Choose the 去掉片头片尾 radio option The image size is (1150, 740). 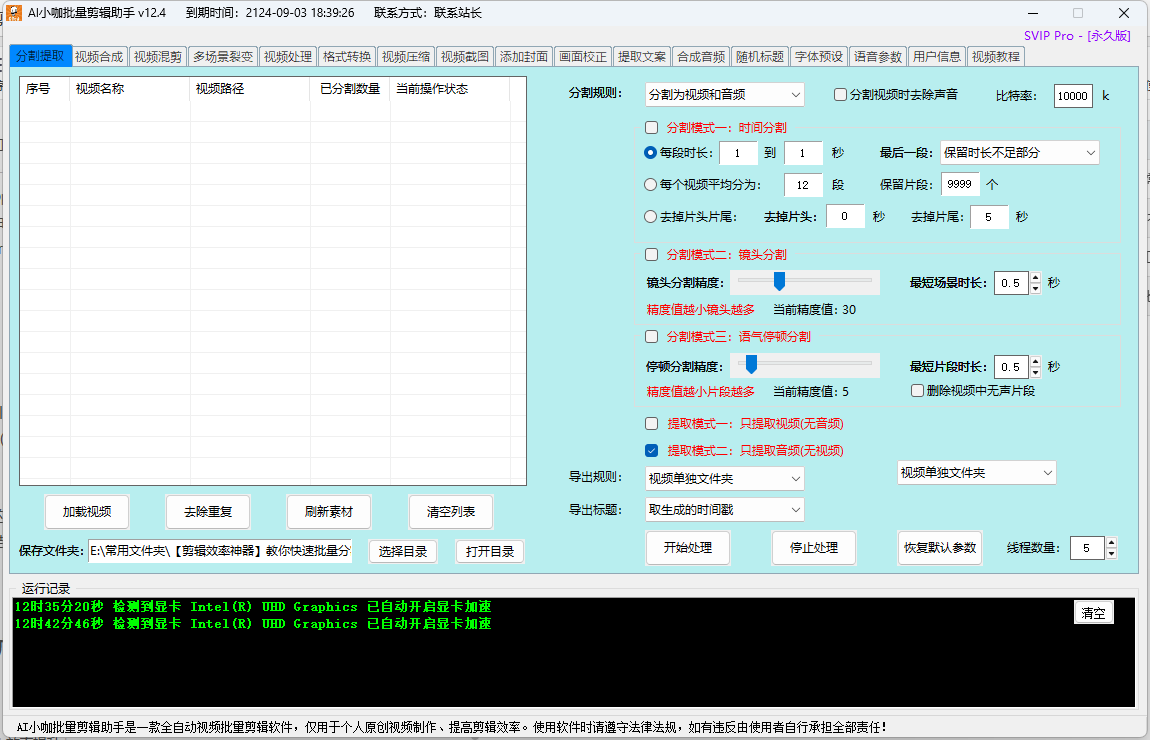click(x=650, y=216)
